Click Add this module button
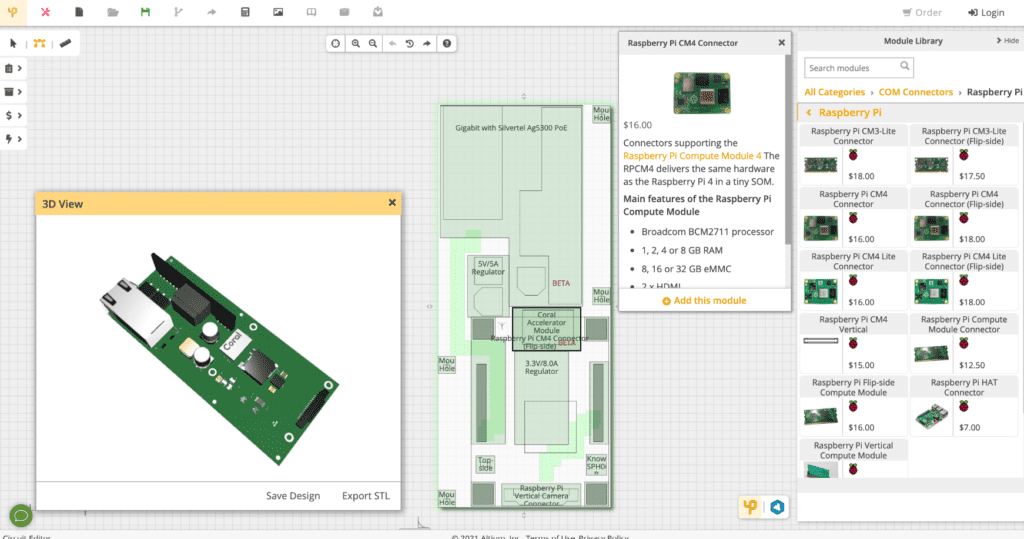Screen dimensions: 1024x539 point(704,301)
